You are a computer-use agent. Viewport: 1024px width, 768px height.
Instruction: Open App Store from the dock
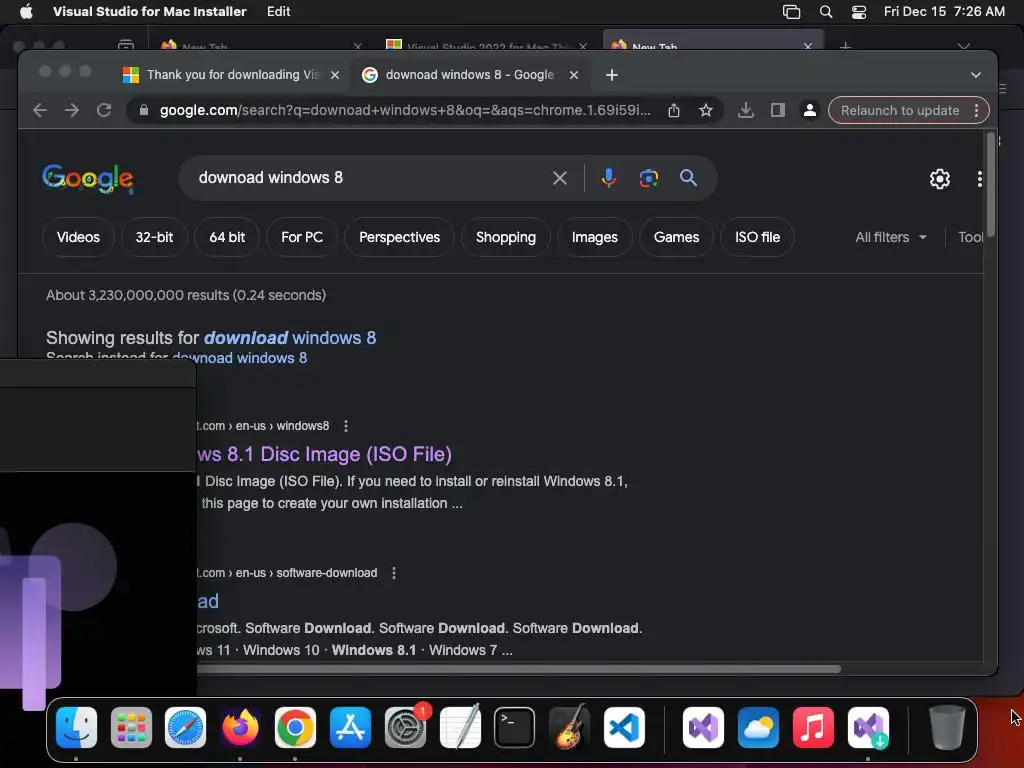coord(351,728)
